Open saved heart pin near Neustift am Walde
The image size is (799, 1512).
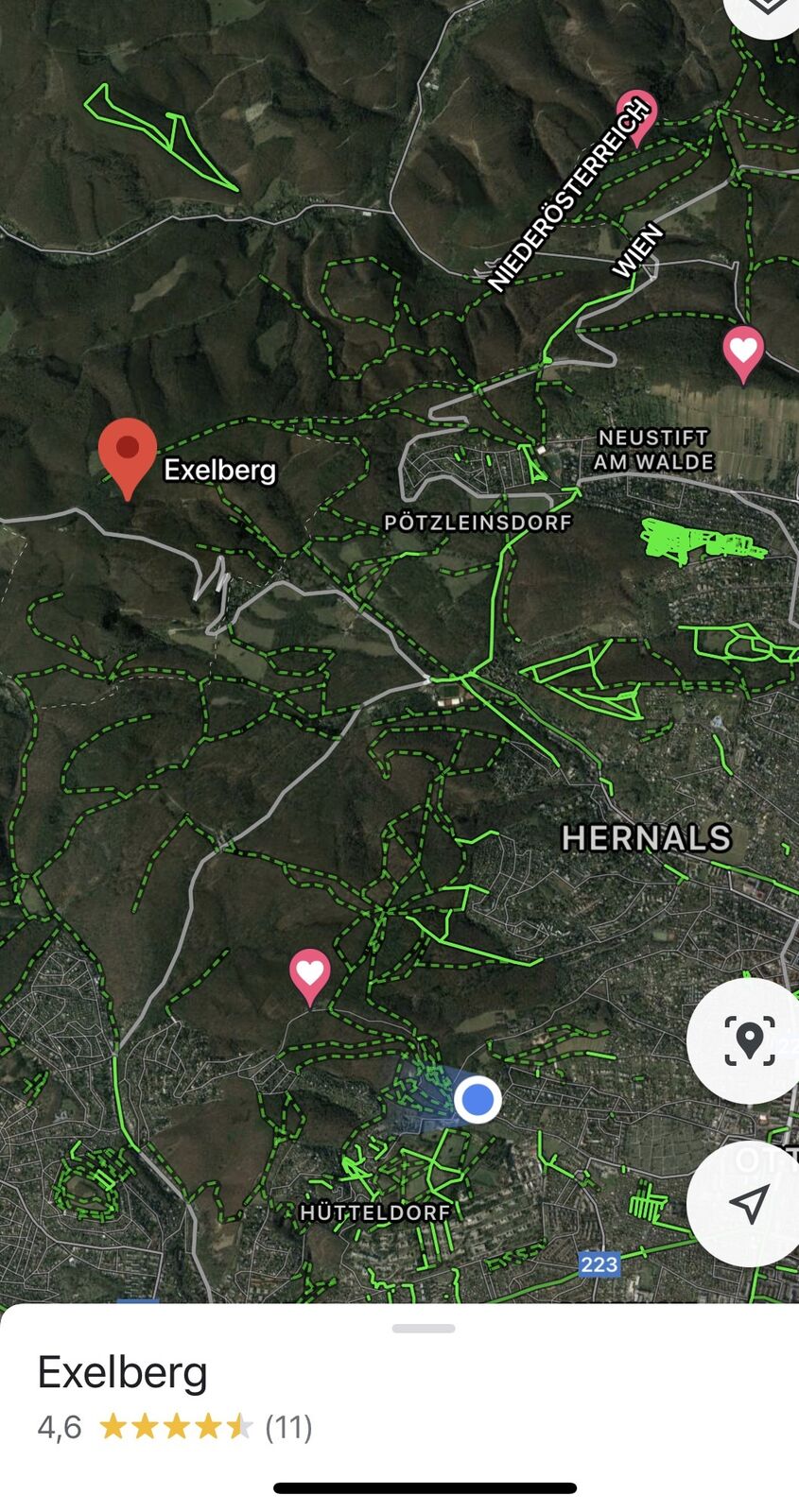pyautogui.click(x=743, y=354)
